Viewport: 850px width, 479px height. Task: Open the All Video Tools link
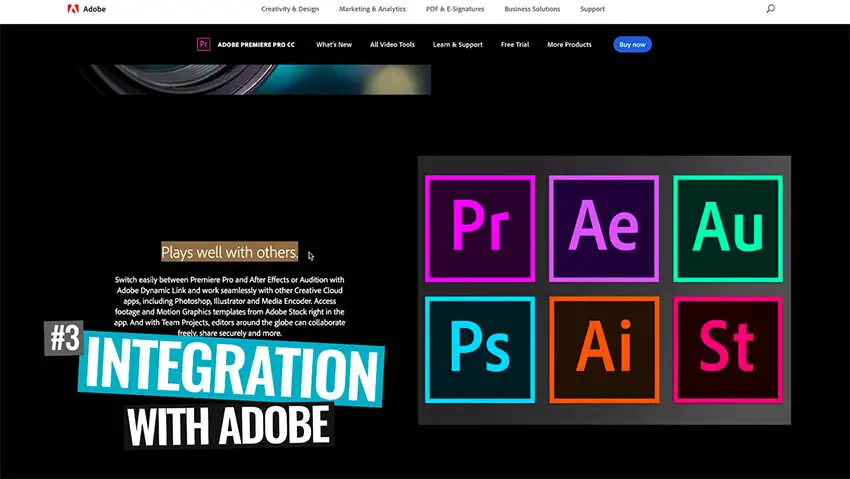tap(392, 44)
